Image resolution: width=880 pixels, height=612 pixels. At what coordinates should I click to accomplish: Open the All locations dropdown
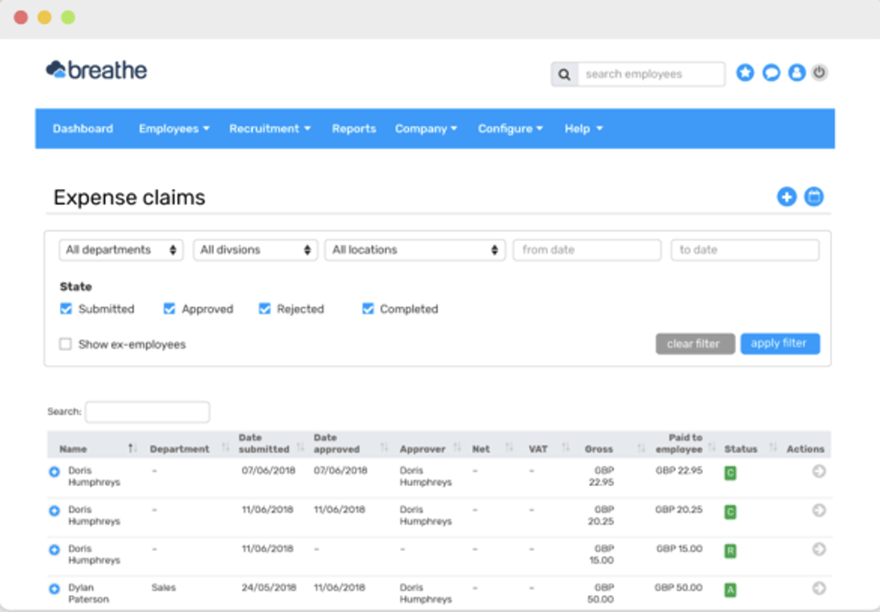(415, 250)
